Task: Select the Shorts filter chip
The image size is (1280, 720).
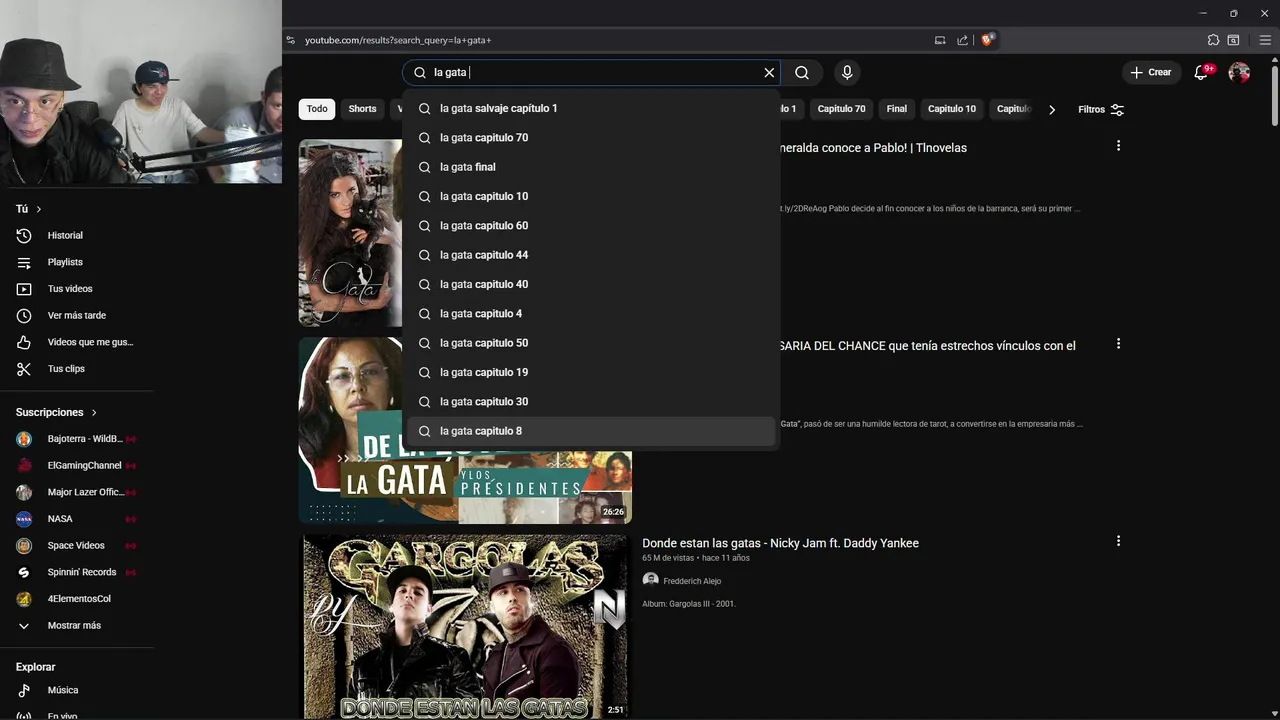Action: tap(362, 109)
